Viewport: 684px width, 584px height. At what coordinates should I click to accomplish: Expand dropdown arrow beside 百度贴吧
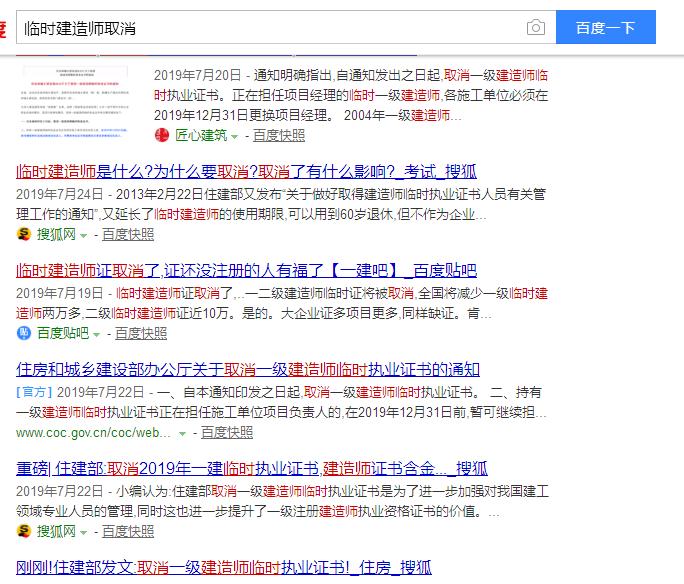97,333
